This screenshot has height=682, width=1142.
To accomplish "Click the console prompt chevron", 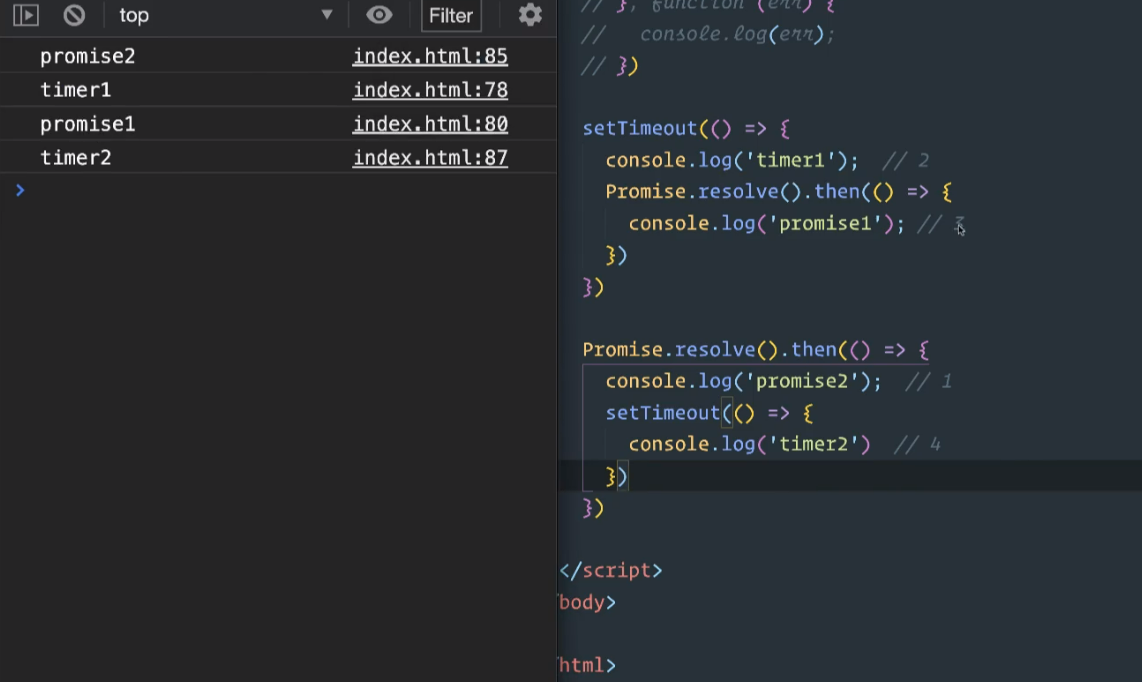I will pos(20,190).
